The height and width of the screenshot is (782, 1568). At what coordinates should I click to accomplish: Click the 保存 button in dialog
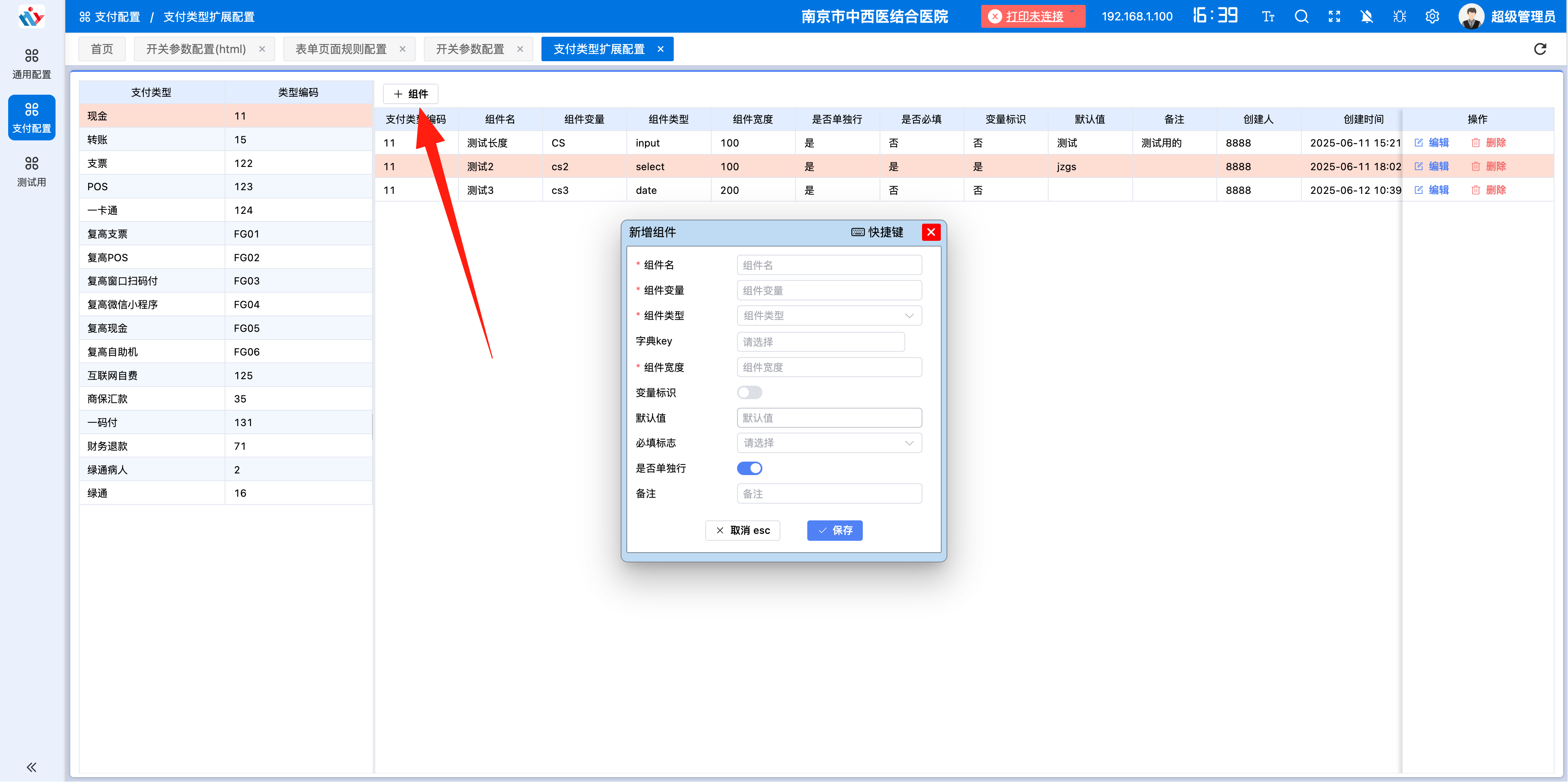point(835,530)
